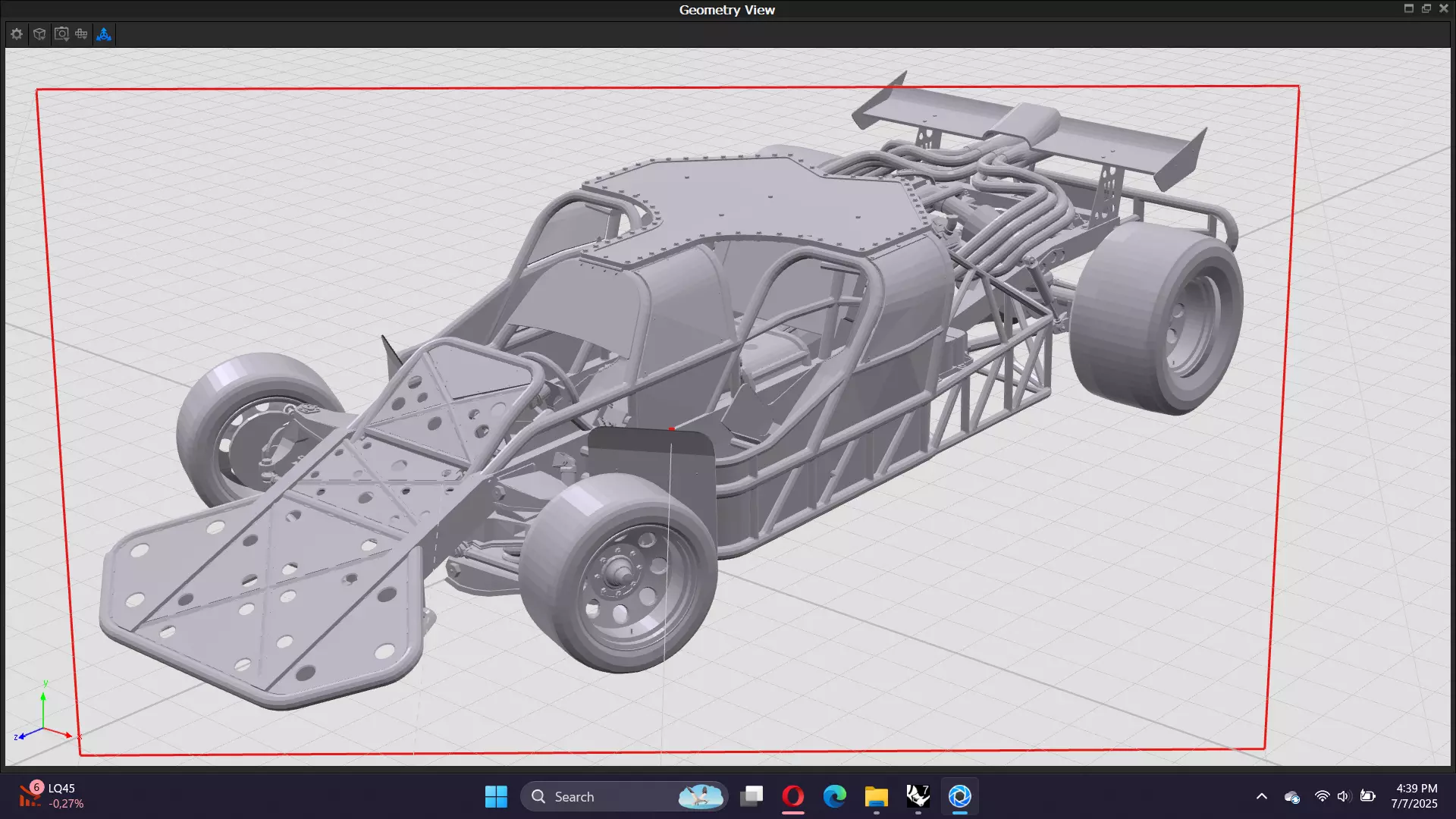Restore down the Geometry View window
Viewport: 1456px width, 819px height.
click(x=1426, y=8)
